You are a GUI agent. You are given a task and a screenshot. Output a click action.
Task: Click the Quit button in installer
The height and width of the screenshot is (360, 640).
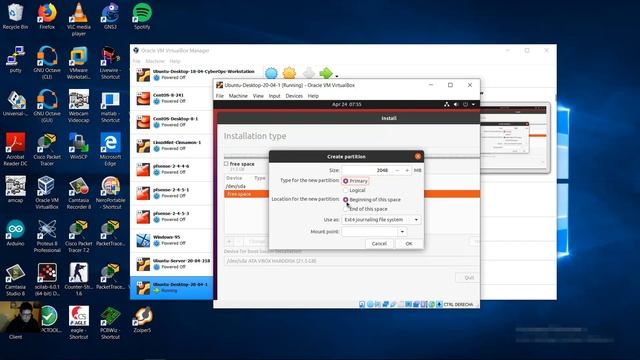468,278
